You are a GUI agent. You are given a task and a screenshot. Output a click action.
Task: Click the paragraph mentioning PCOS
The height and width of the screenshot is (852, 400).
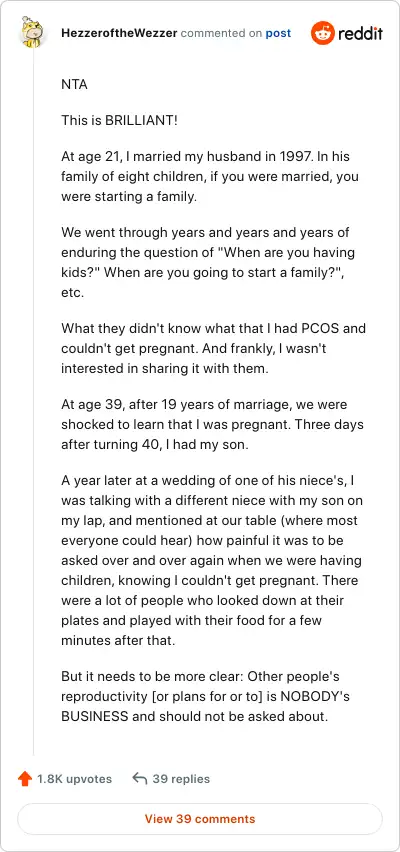213,348
